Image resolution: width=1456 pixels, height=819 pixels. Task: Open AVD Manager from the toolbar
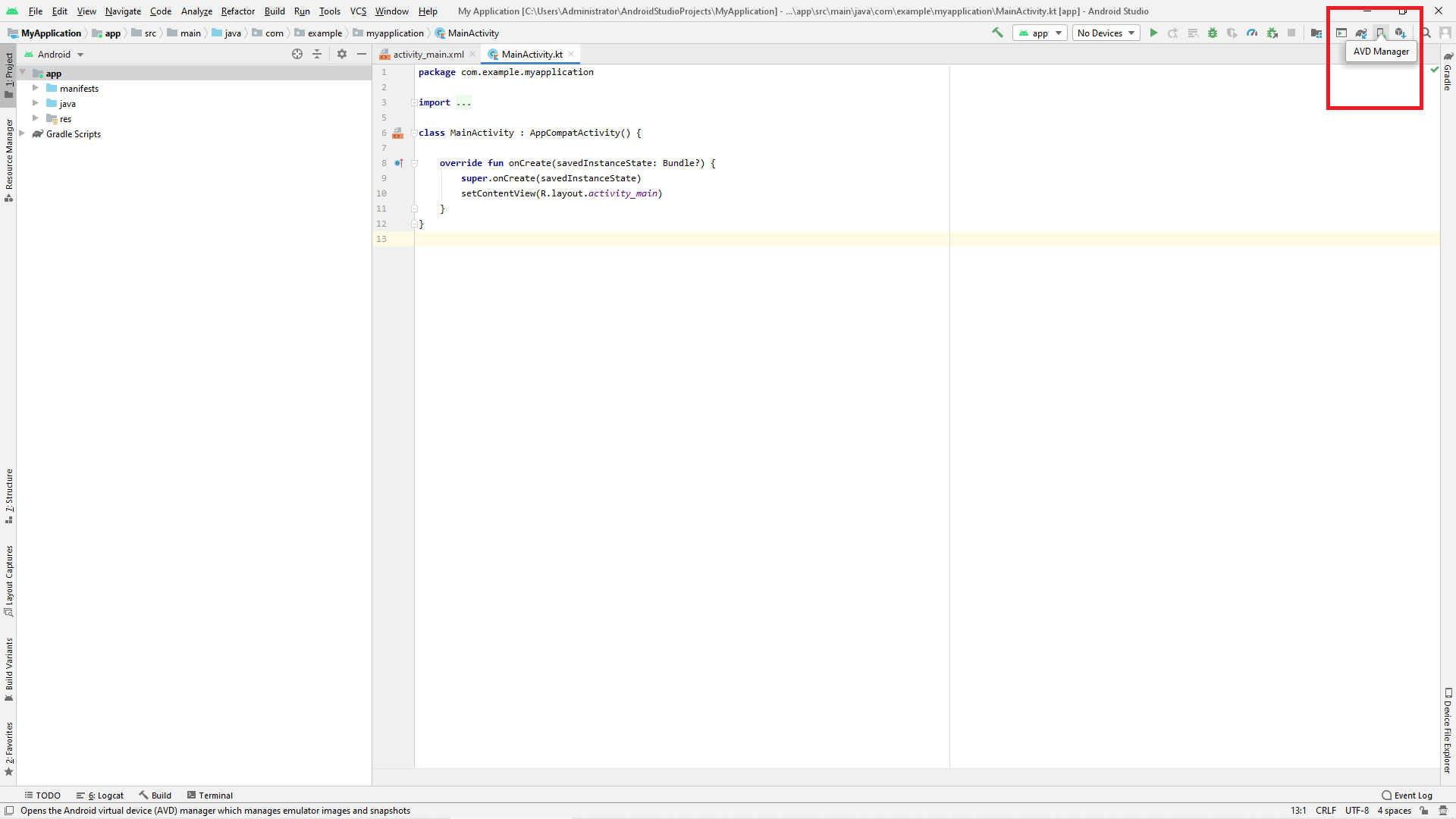tap(1381, 33)
